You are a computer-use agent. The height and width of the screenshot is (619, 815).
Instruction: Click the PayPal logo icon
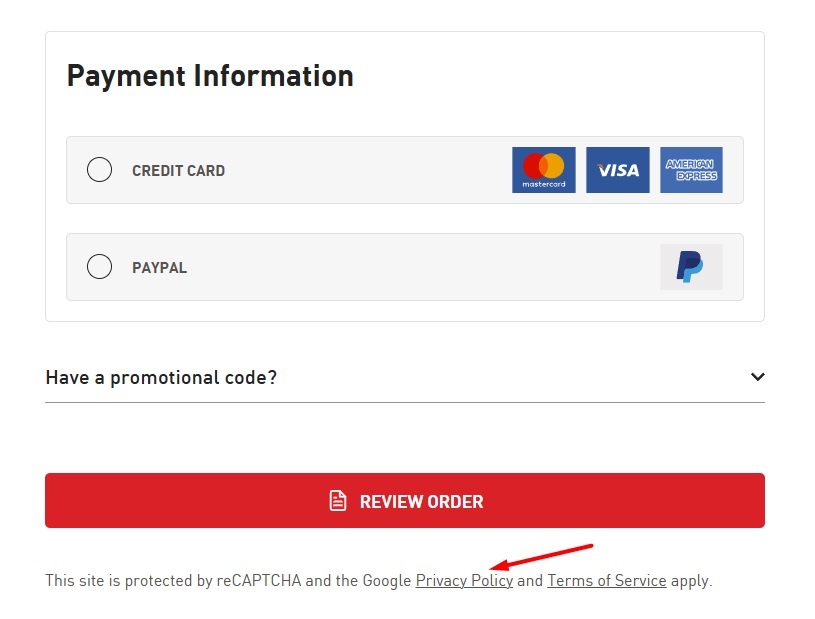691,267
